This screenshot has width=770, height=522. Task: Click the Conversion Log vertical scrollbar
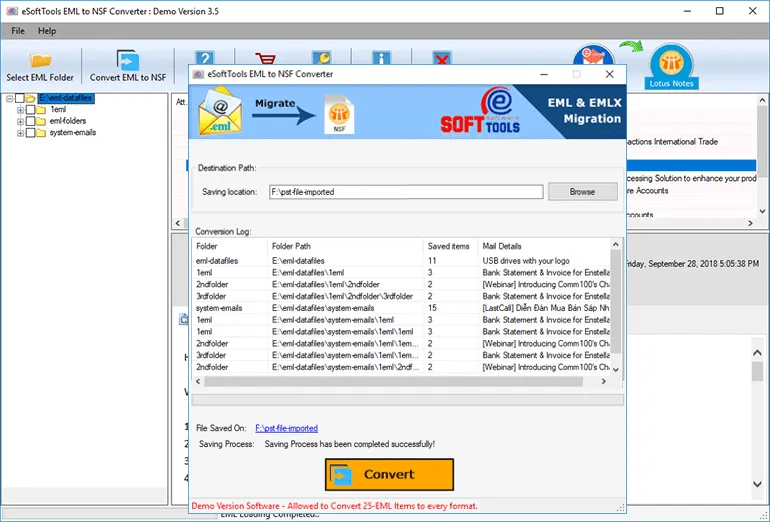coord(616,307)
